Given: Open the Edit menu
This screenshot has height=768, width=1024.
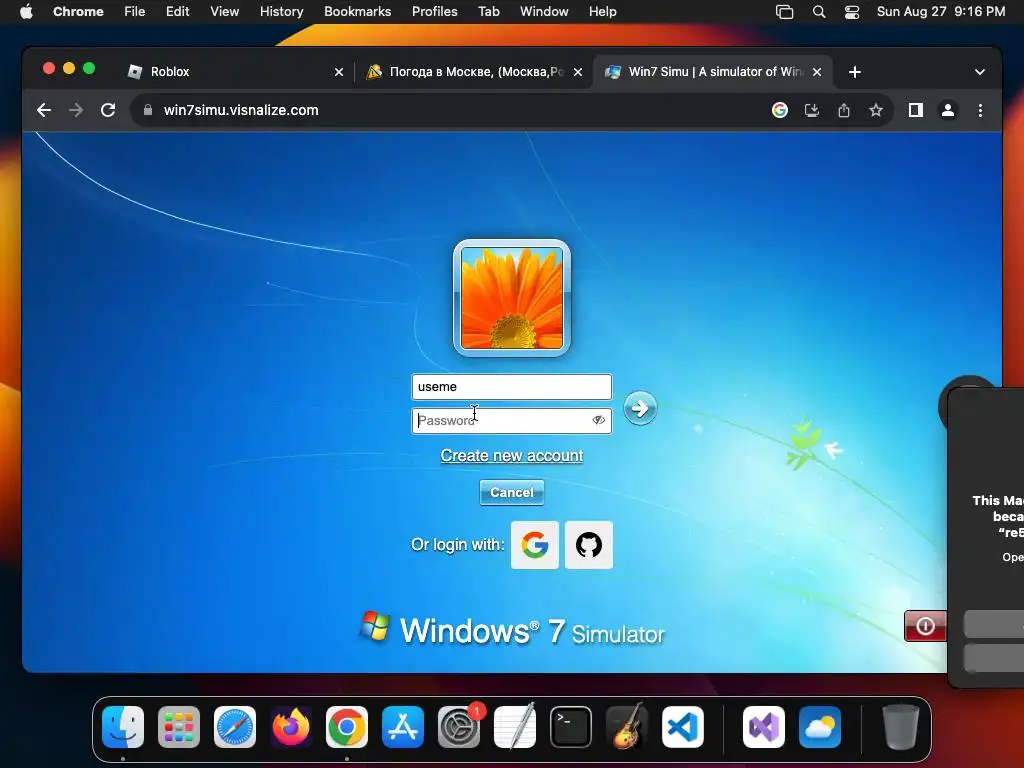Looking at the screenshot, I should tap(177, 12).
